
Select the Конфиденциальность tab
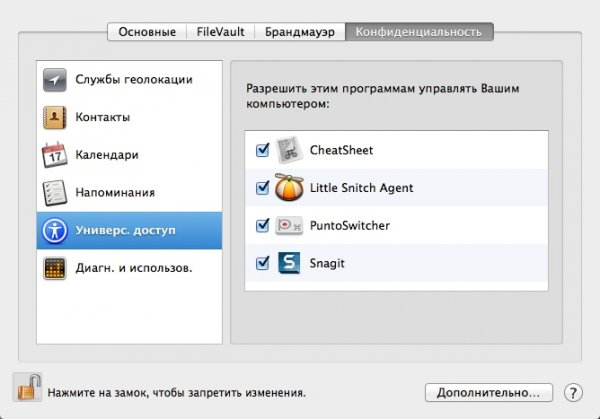coord(419,32)
